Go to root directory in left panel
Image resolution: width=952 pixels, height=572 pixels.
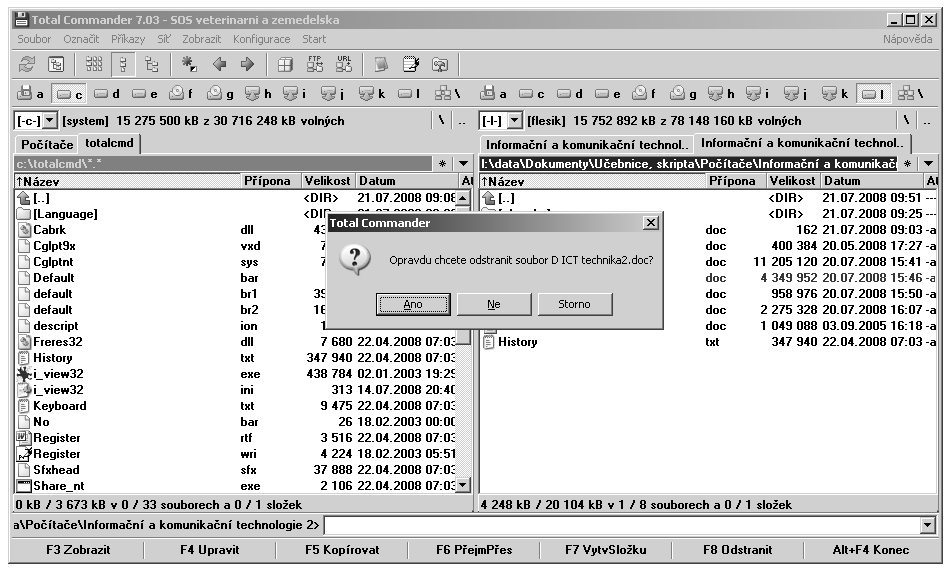[x=441, y=120]
